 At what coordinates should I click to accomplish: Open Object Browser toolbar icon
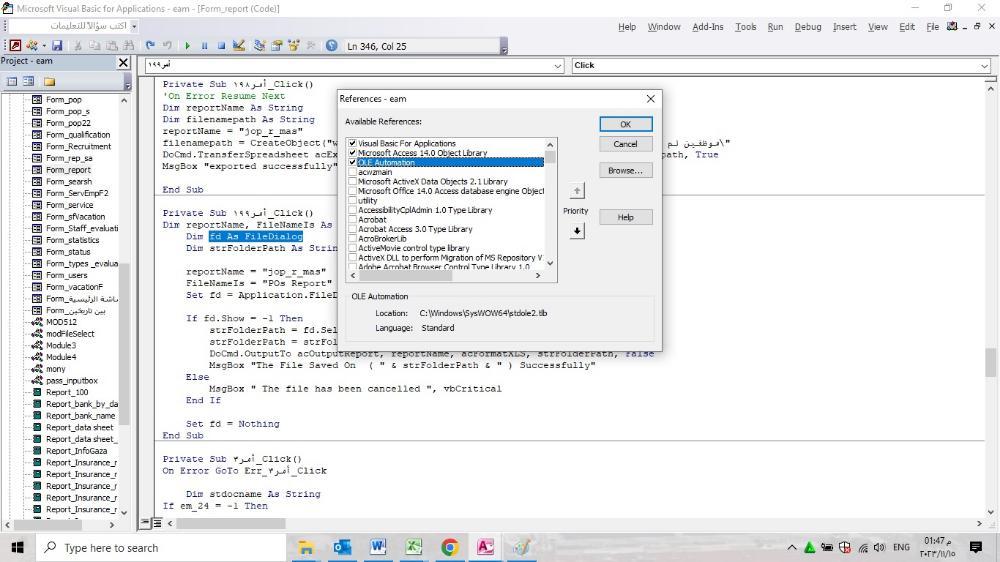[294, 45]
